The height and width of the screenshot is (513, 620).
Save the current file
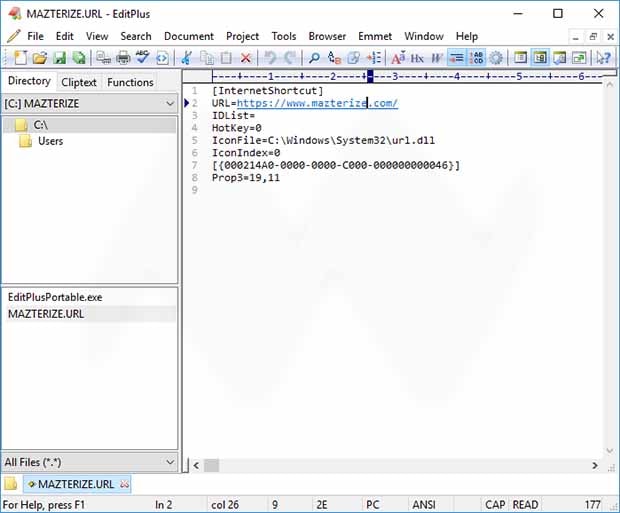(60, 58)
